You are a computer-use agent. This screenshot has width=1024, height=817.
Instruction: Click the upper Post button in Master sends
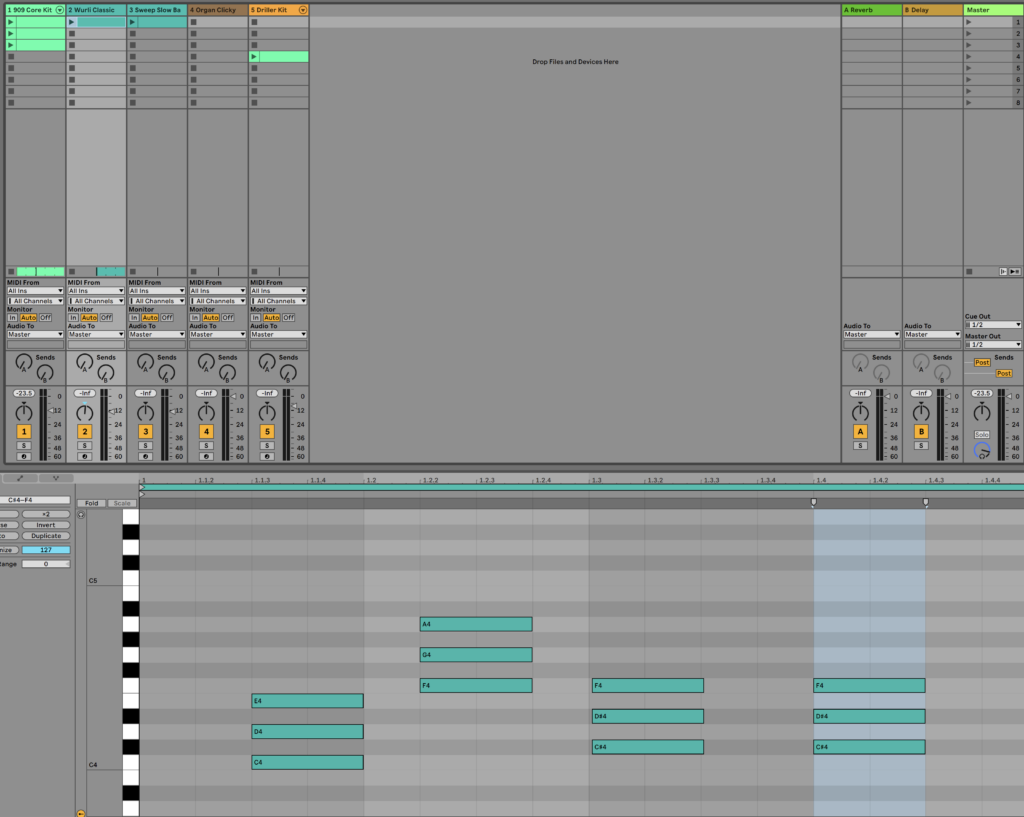click(982, 362)
